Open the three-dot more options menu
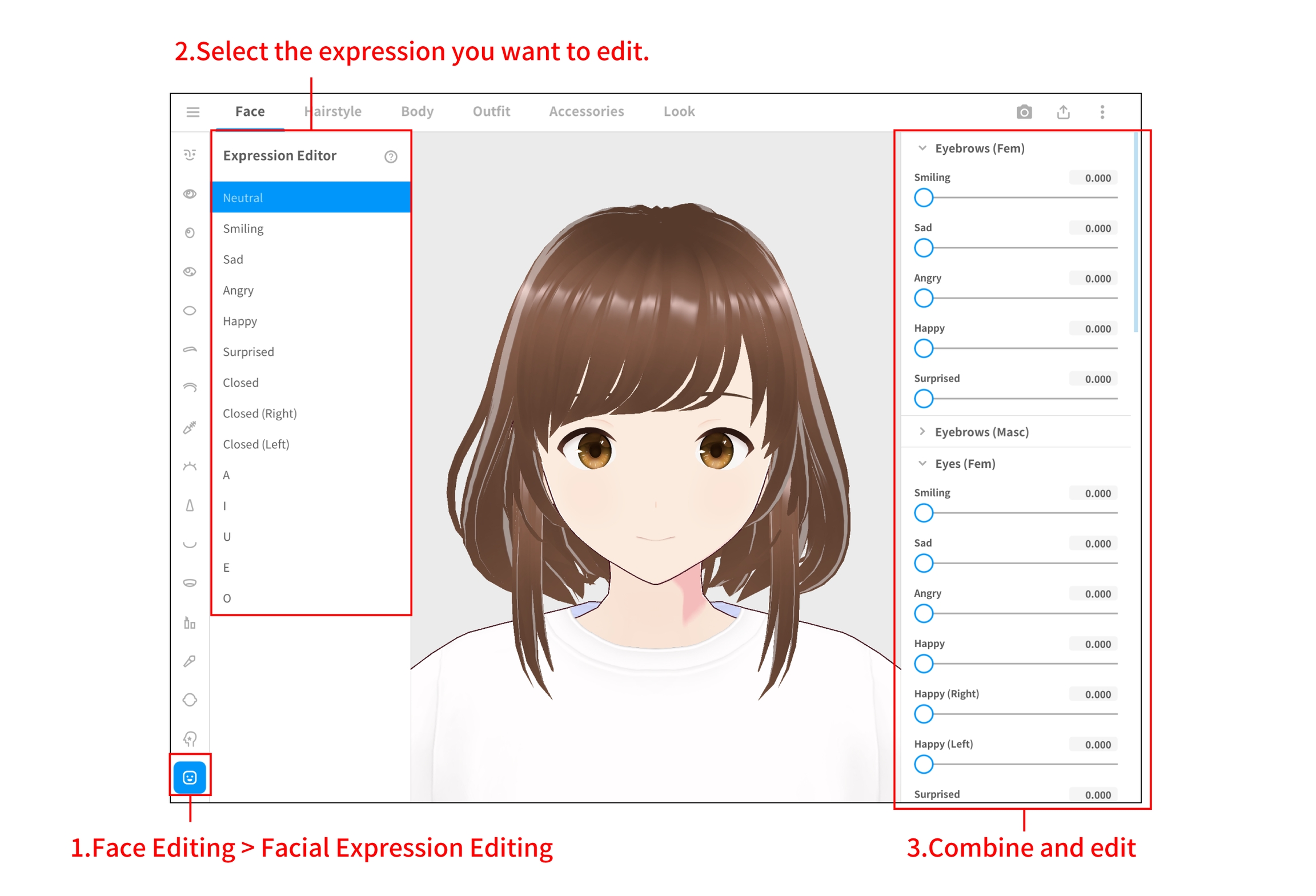 tap(1101, 111)
